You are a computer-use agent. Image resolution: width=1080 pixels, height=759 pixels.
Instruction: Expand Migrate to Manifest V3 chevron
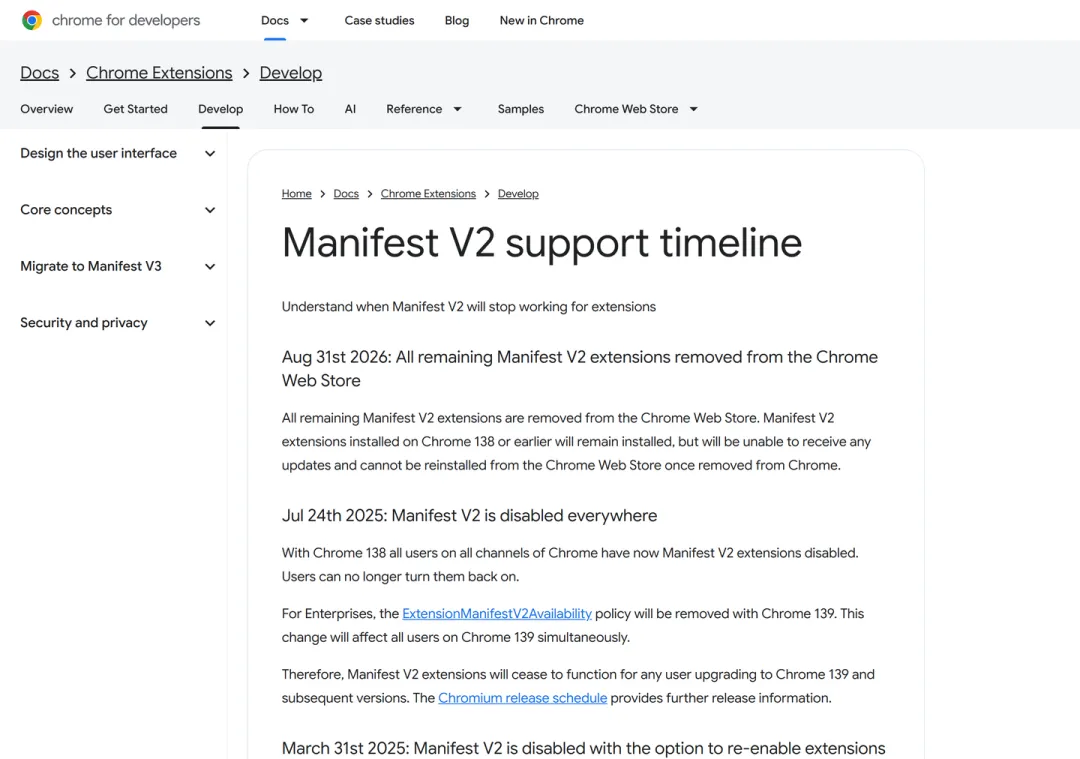(x=210, y=267)
